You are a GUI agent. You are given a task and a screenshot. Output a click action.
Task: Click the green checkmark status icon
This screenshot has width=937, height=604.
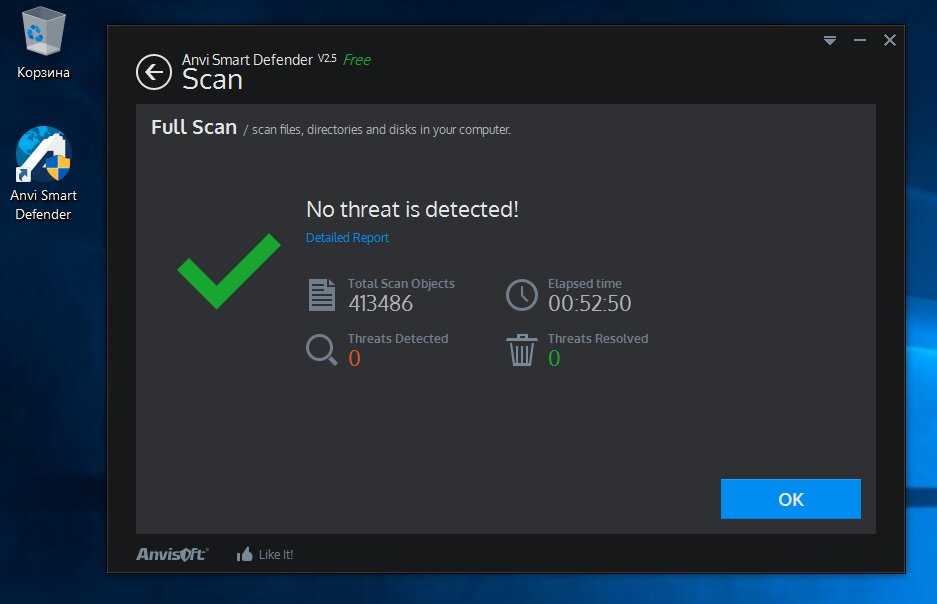229,271
